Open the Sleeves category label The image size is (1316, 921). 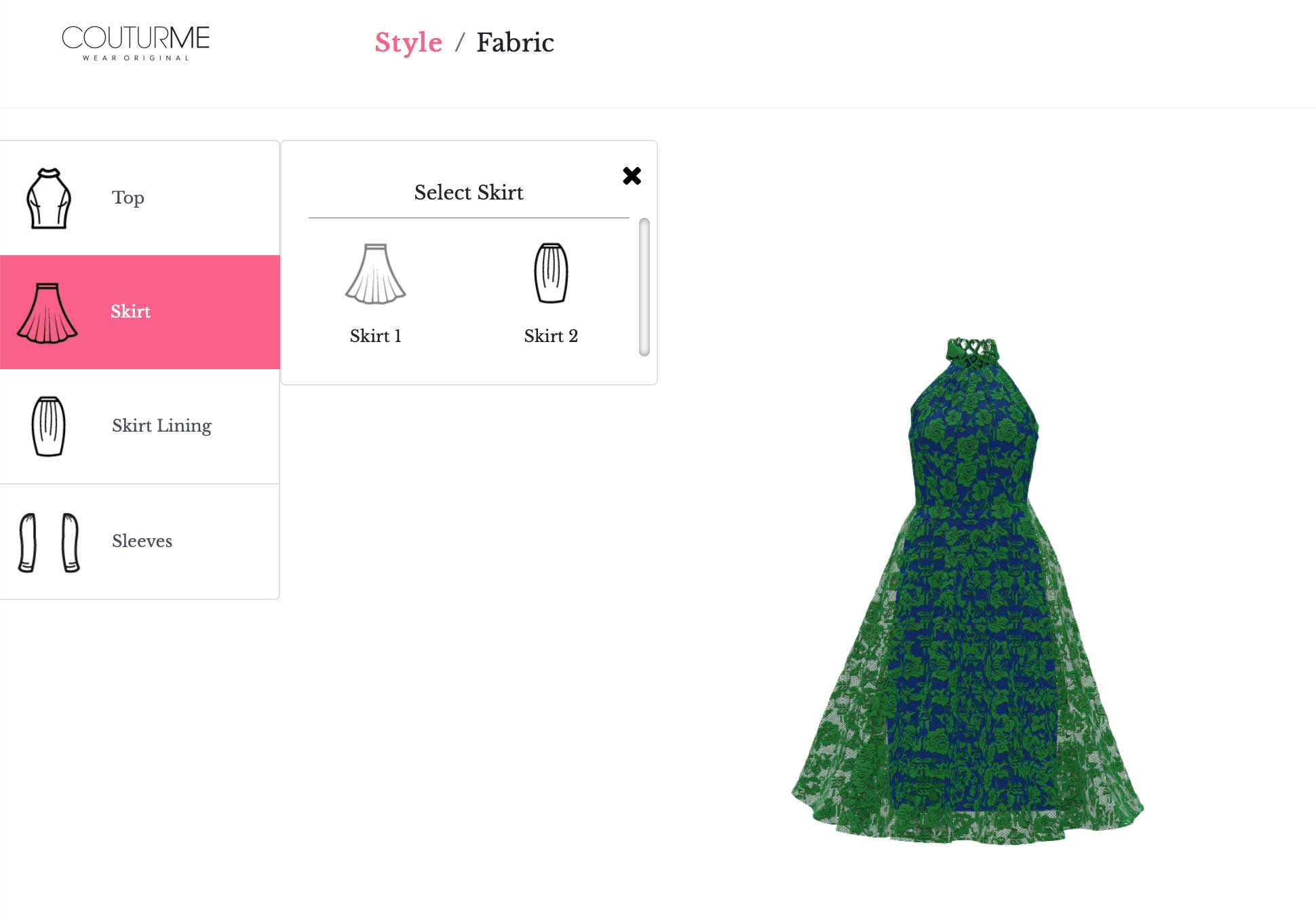[x=142, y=541]
